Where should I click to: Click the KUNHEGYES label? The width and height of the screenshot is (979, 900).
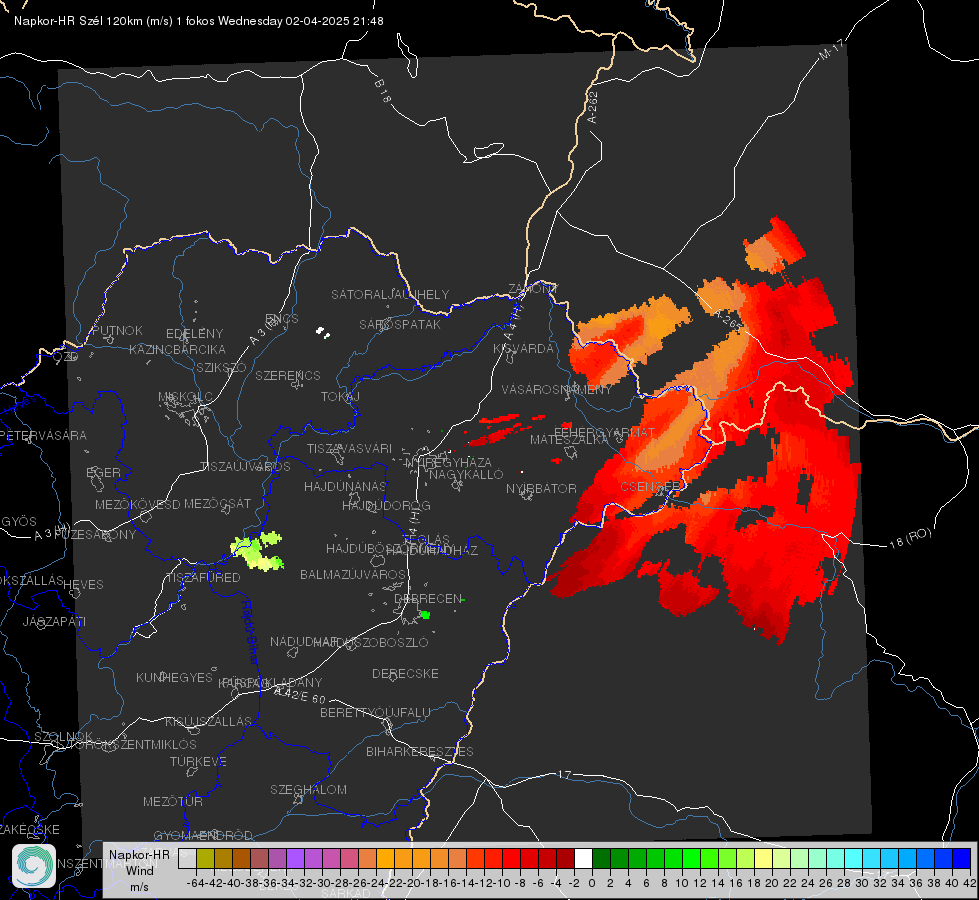[x=174, y=677]
